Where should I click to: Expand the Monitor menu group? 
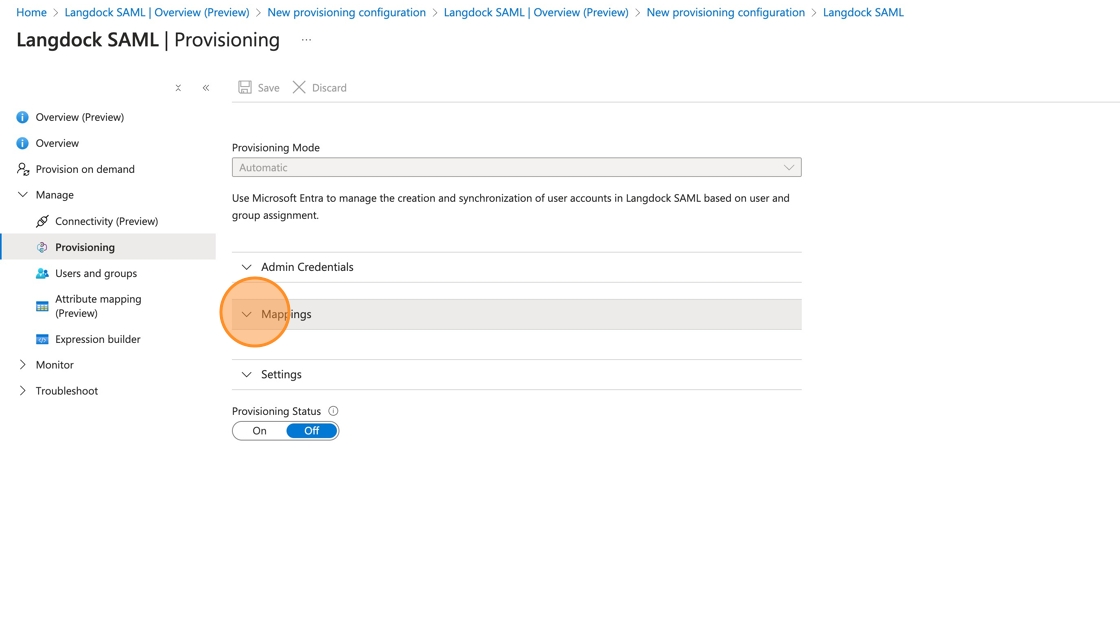[22, 365]
